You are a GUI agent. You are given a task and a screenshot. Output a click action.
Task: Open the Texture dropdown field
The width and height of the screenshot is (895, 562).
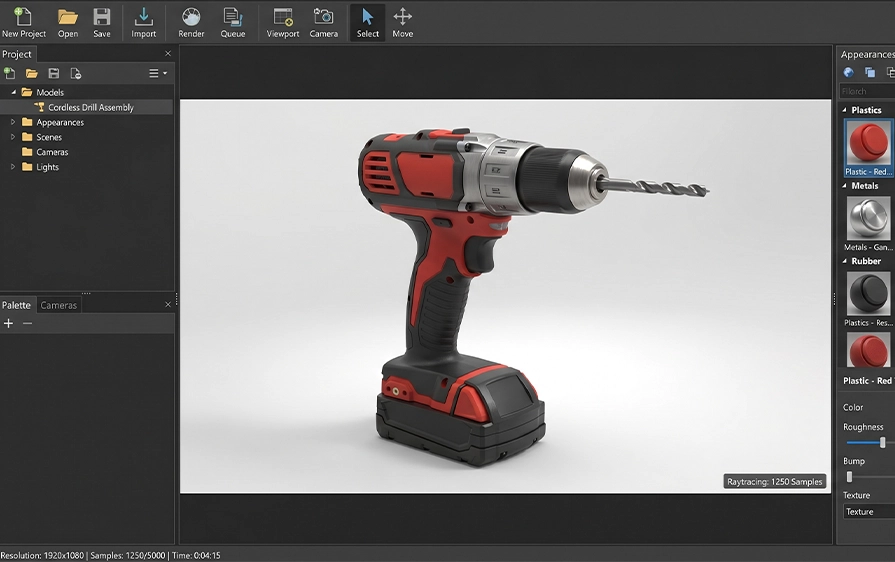click(x=869, y=512)
